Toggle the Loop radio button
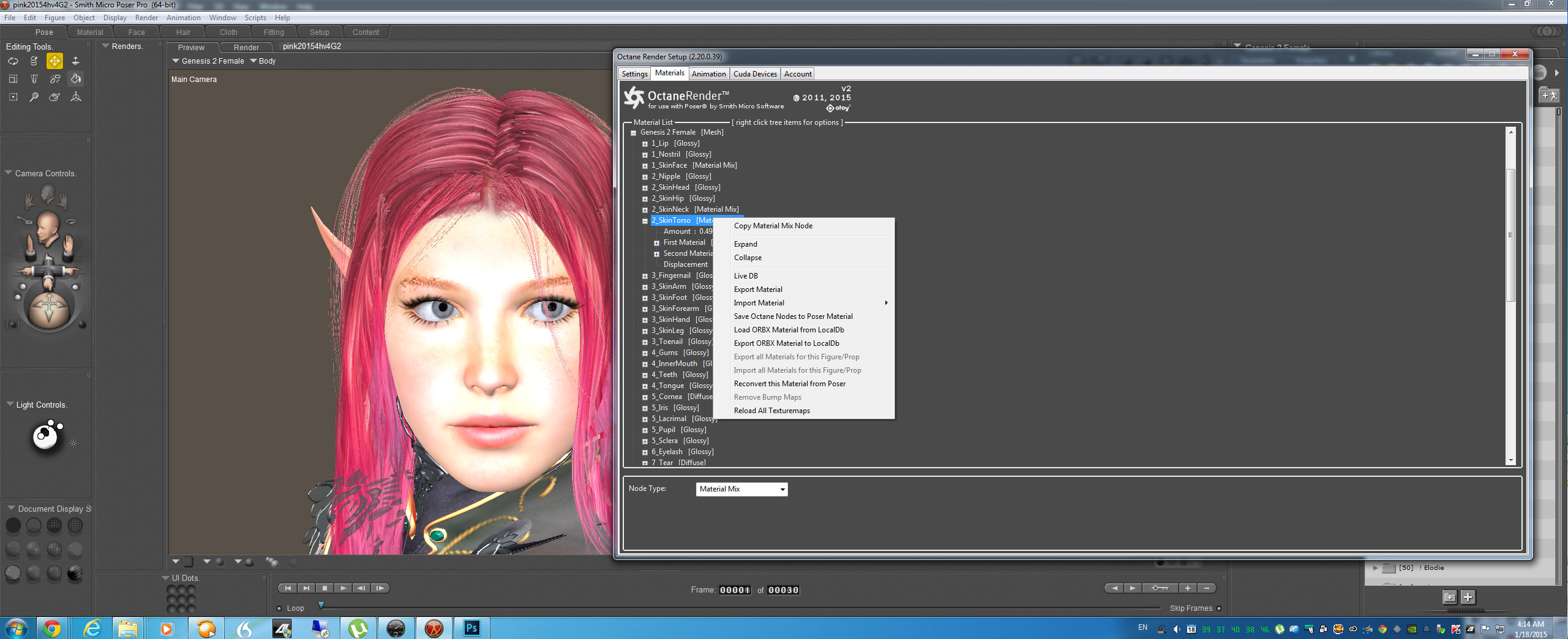The image size is (1568, 639). [279, 608]
